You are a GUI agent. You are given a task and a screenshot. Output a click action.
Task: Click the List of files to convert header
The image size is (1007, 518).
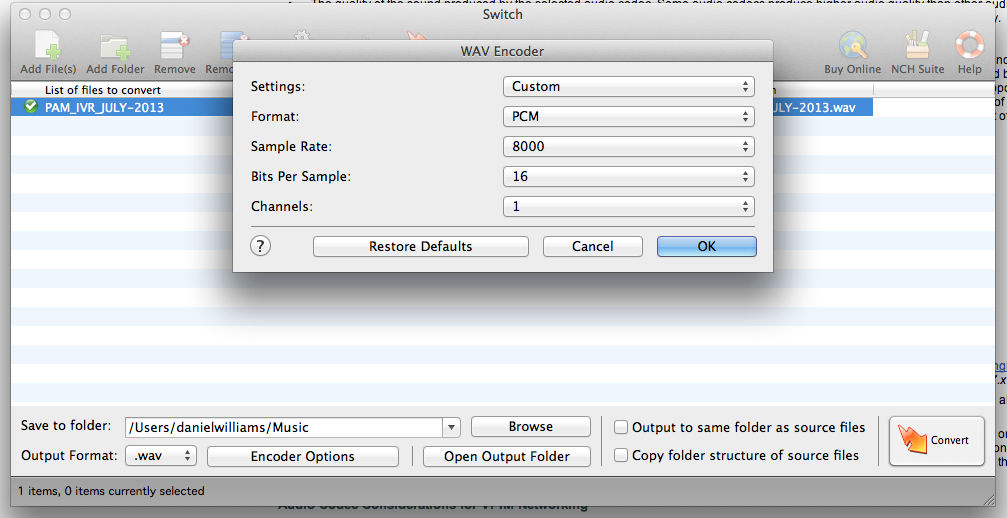[103, 90]
